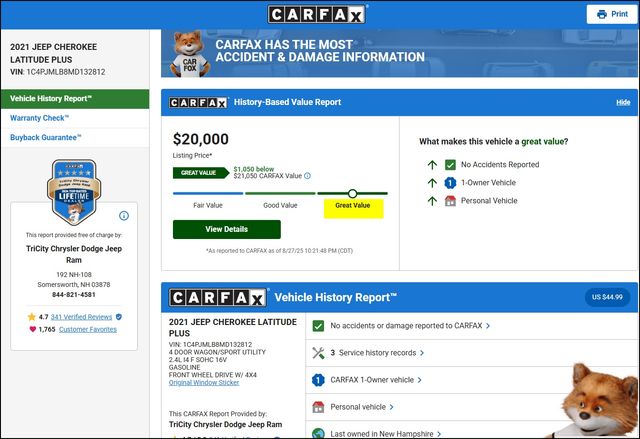Viewport: 640px width, 439px height.
Task: Click the $21,050 CARFAX Value text
Action: tap(268, 176)
